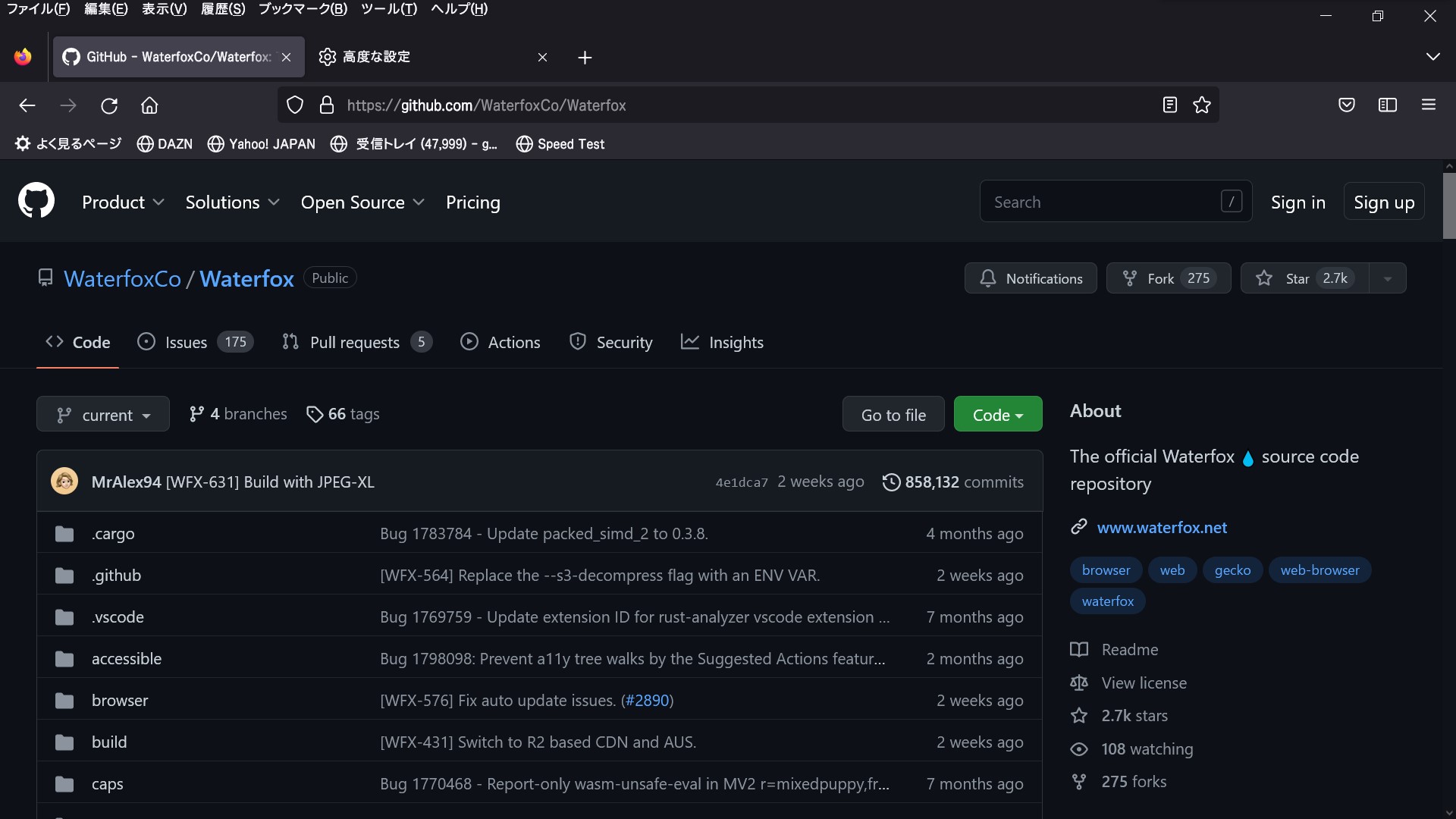The image size is (1456, 819).
Task: Visit the www.waterfox.net link
Action: (1163, 528)
